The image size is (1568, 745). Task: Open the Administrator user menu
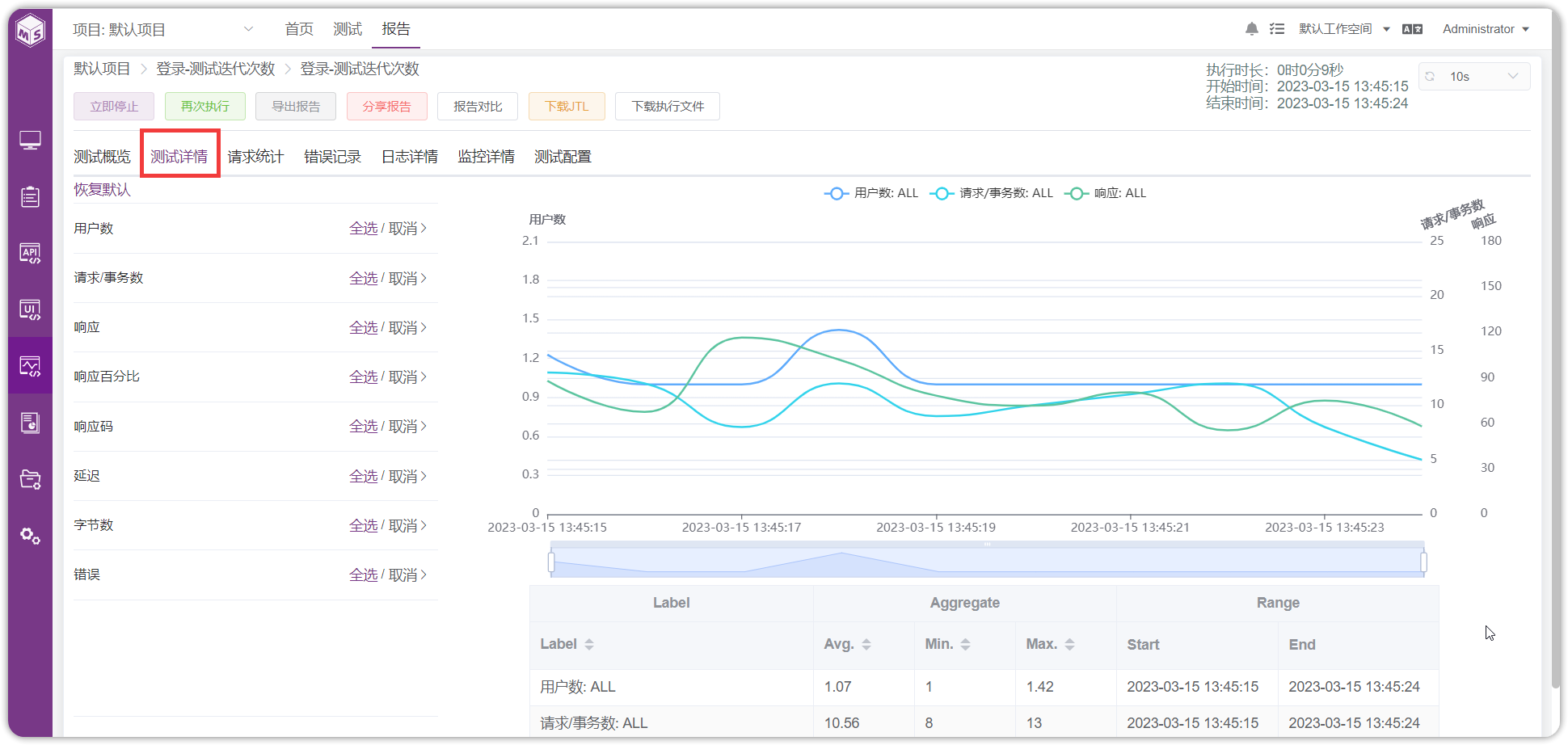[x=1486, y=29]
